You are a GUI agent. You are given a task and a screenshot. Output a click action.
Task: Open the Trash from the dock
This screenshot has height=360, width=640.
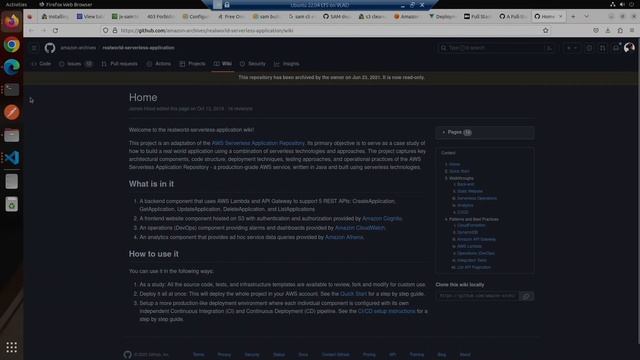tap(11, 204)
